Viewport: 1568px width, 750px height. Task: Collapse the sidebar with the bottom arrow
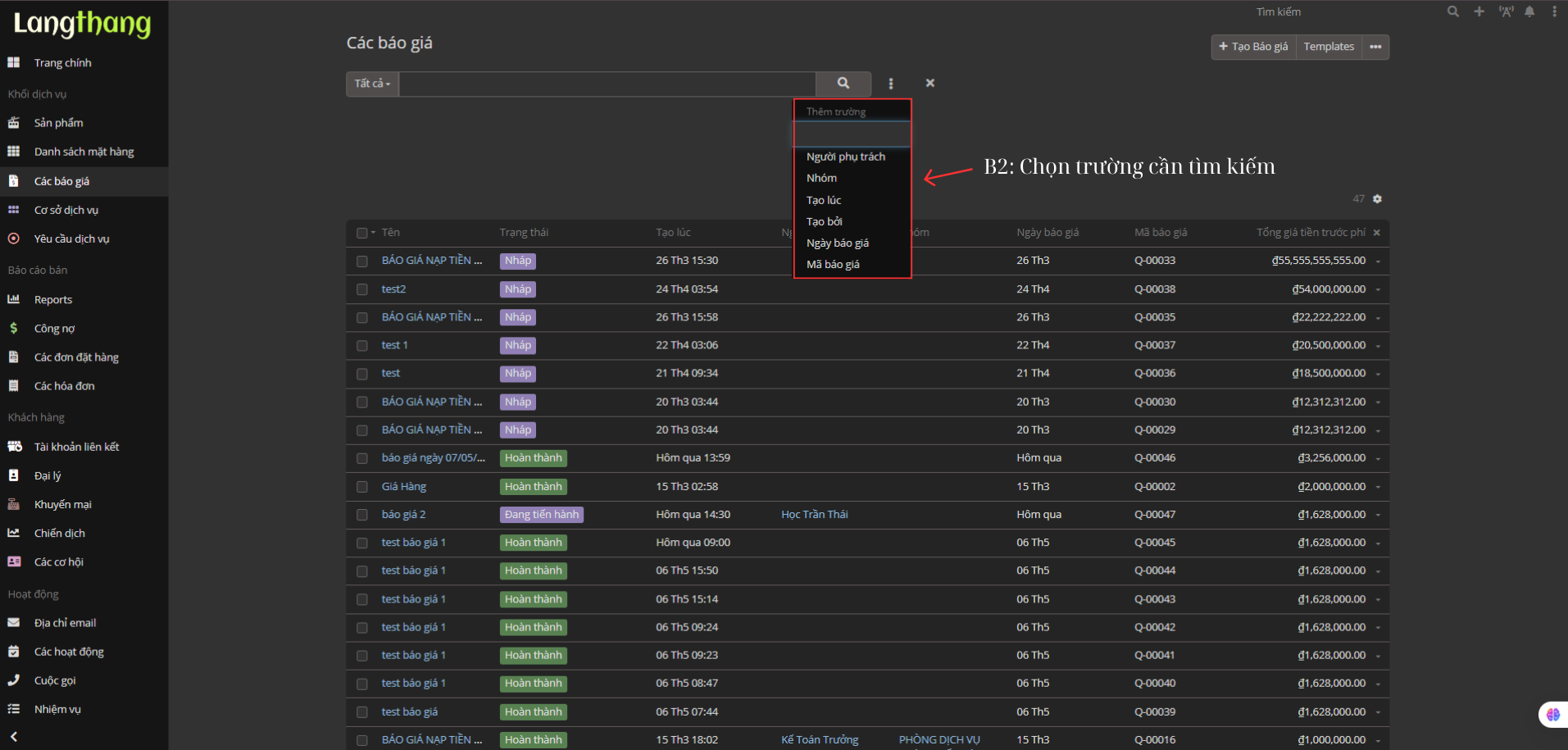click(14, 736)
